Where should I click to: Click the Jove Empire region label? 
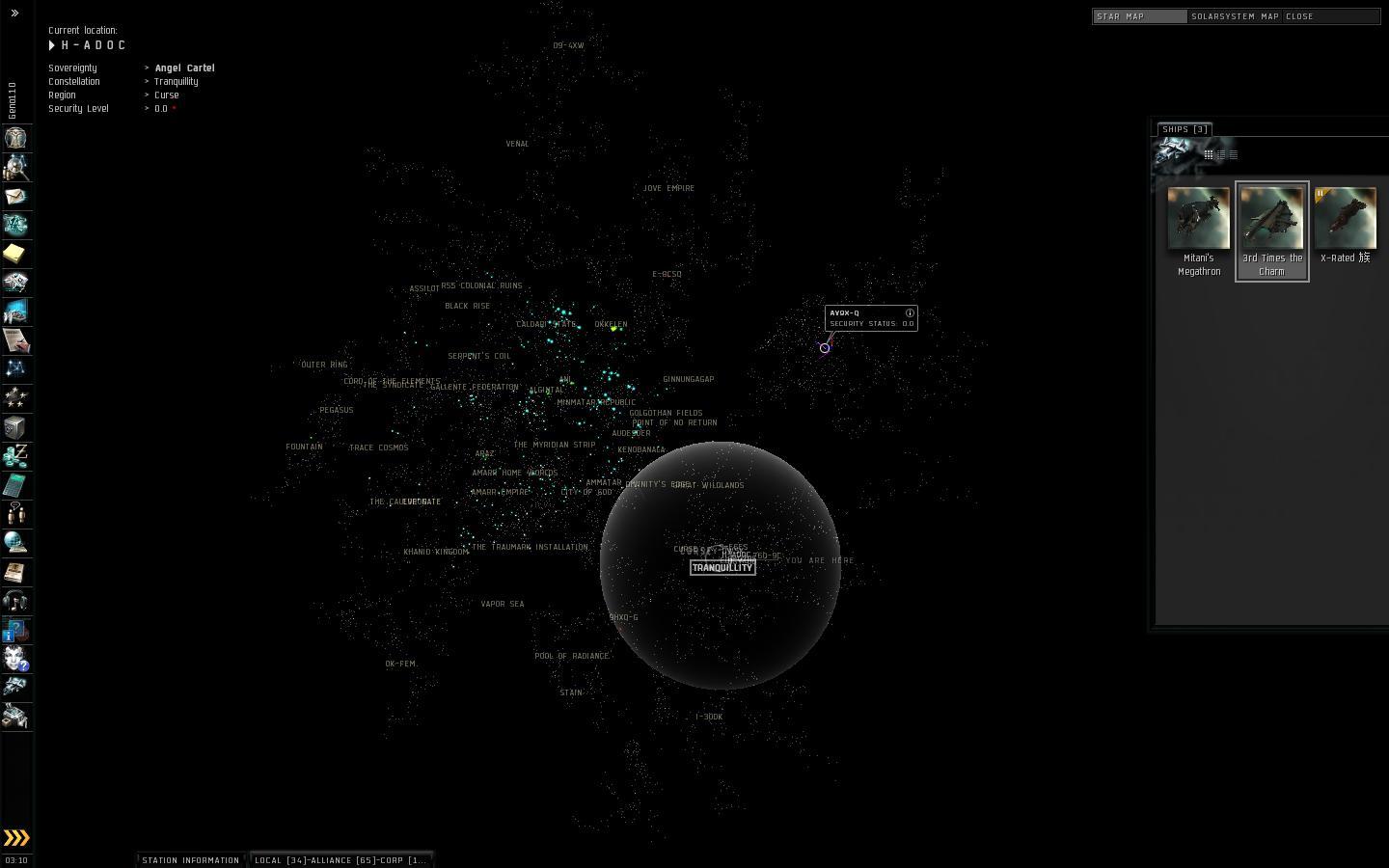point(668,188)
